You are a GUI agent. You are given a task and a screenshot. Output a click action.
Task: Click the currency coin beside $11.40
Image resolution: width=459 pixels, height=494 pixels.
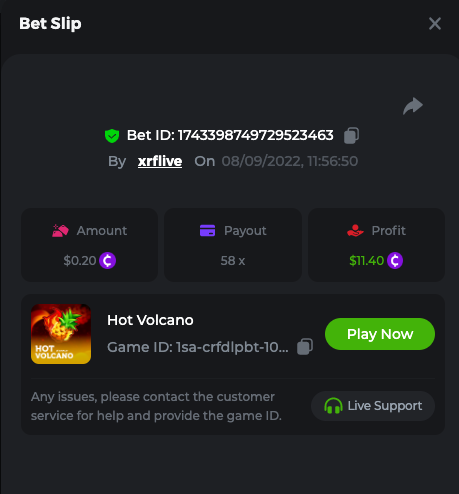(395, 260)
